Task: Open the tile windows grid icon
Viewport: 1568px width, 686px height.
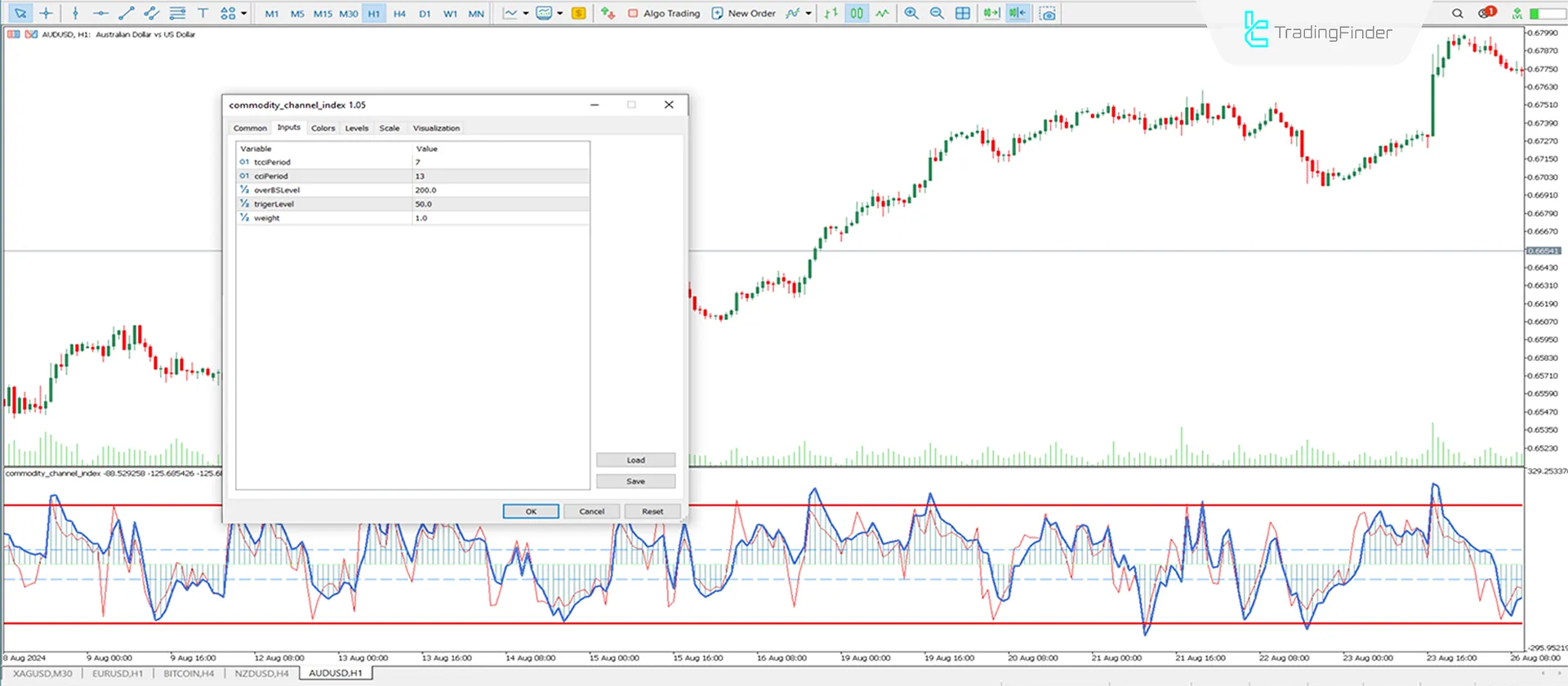Action: (x=963, y=13)
